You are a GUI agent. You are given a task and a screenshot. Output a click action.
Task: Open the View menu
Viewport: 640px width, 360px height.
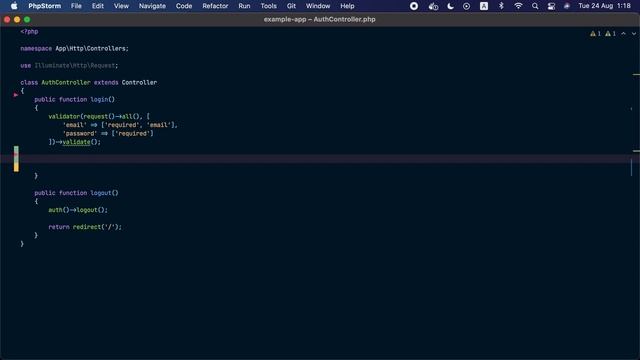(x=121, y=6)
